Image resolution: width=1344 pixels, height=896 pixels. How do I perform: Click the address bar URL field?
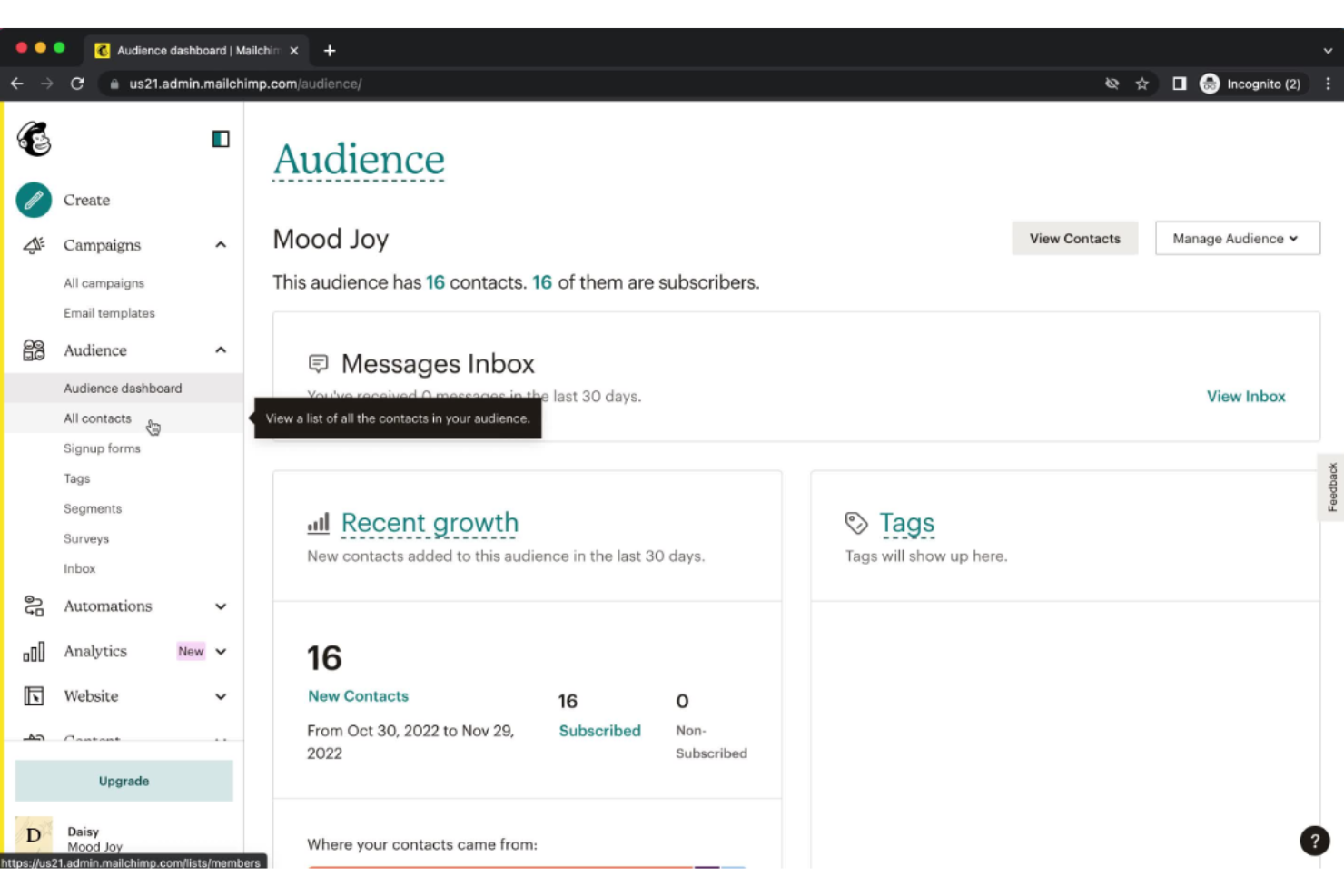click(599, 84)
